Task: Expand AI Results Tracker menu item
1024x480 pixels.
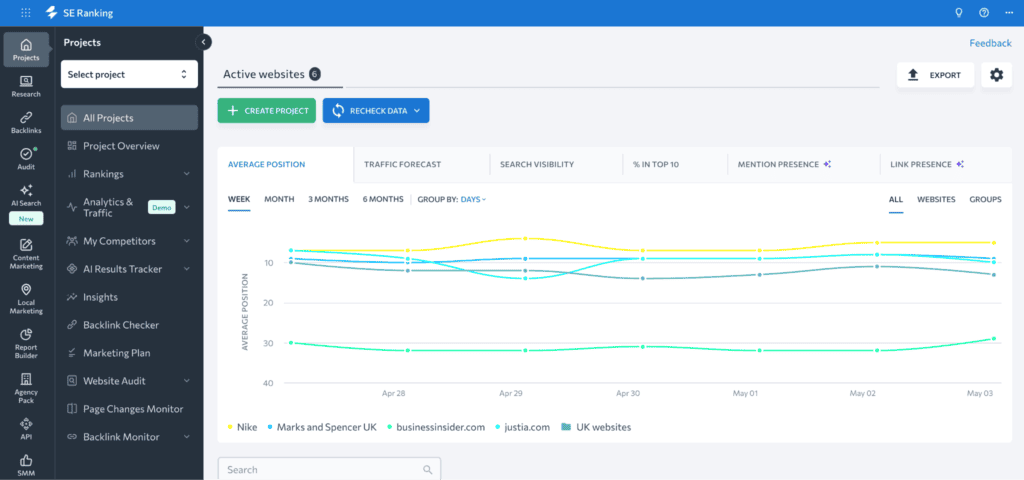Action: (x=187, y=269)
